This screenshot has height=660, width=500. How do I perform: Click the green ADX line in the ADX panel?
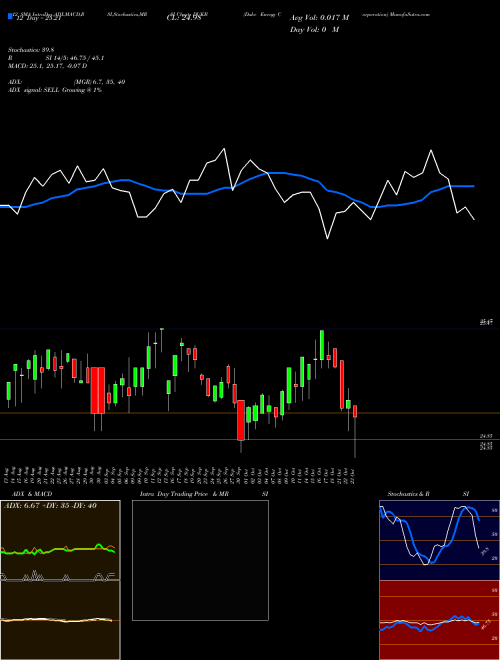[x=58, y=550]
